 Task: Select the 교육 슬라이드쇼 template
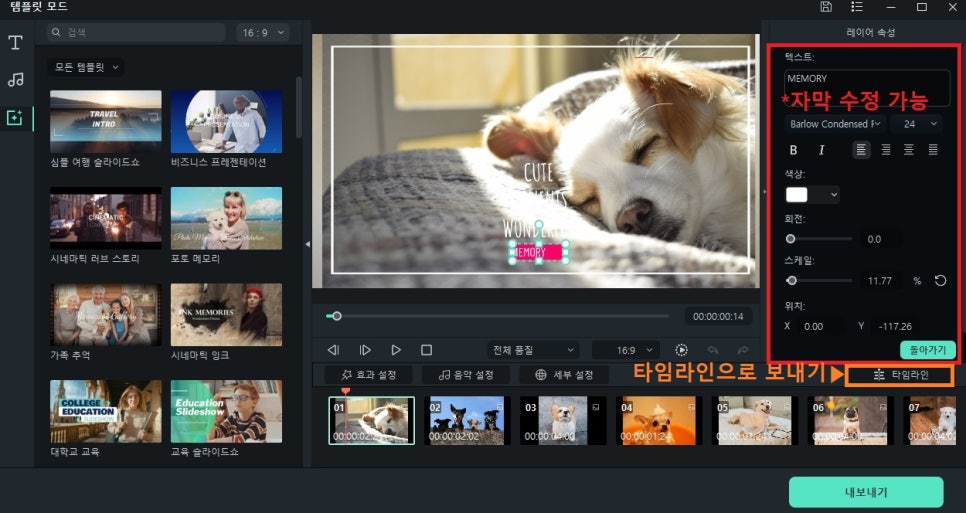[226, 411]
